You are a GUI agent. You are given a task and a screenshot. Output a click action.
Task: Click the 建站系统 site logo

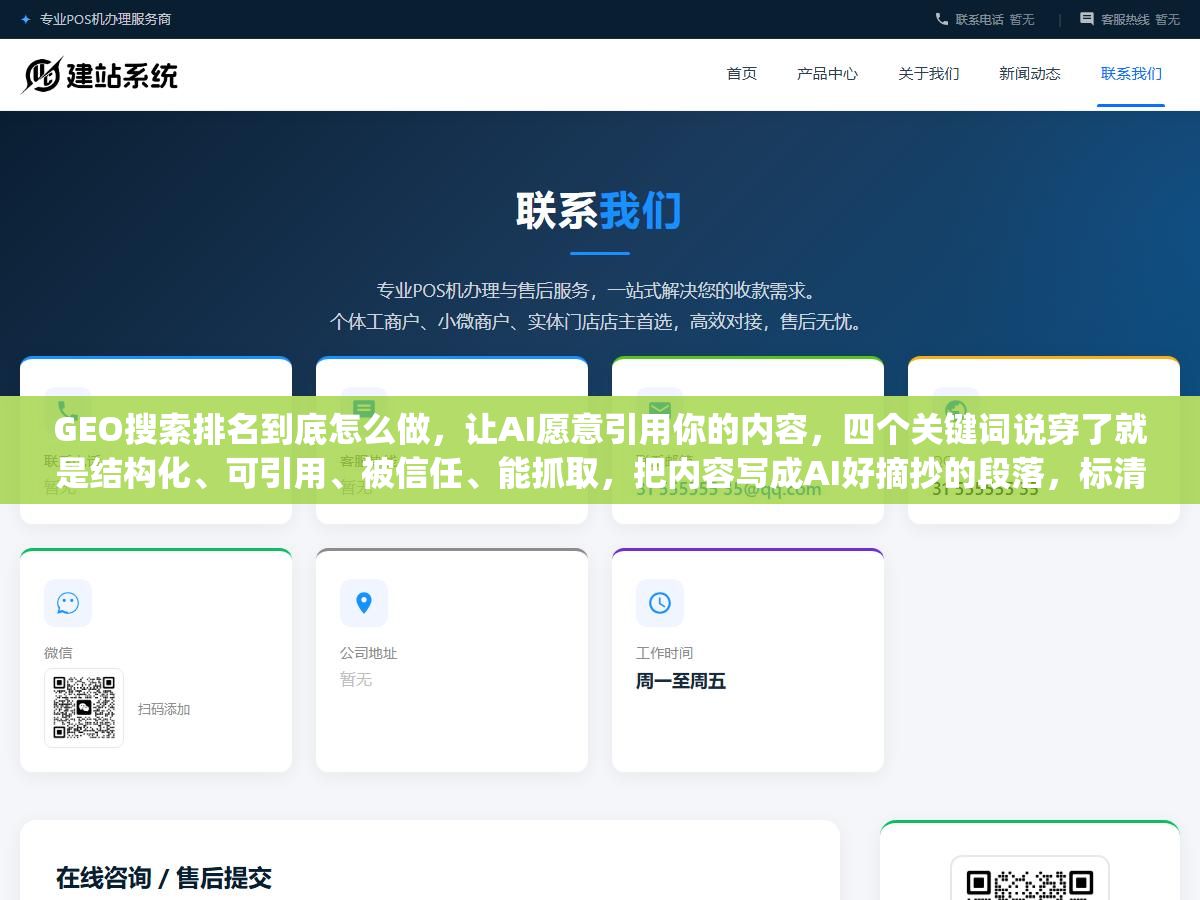(100, 75)
